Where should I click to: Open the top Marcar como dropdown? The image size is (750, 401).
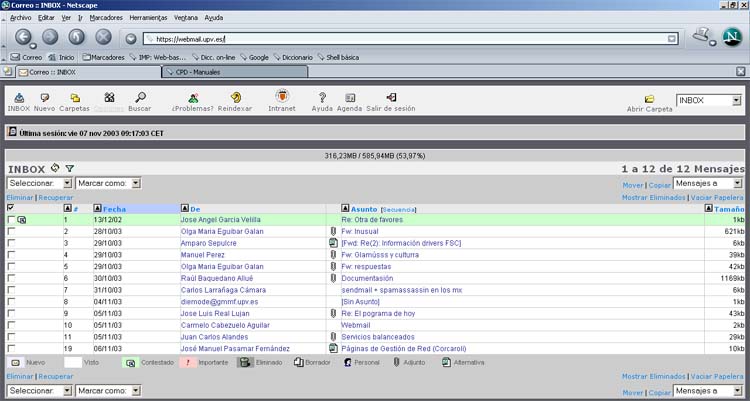[109, 183]
